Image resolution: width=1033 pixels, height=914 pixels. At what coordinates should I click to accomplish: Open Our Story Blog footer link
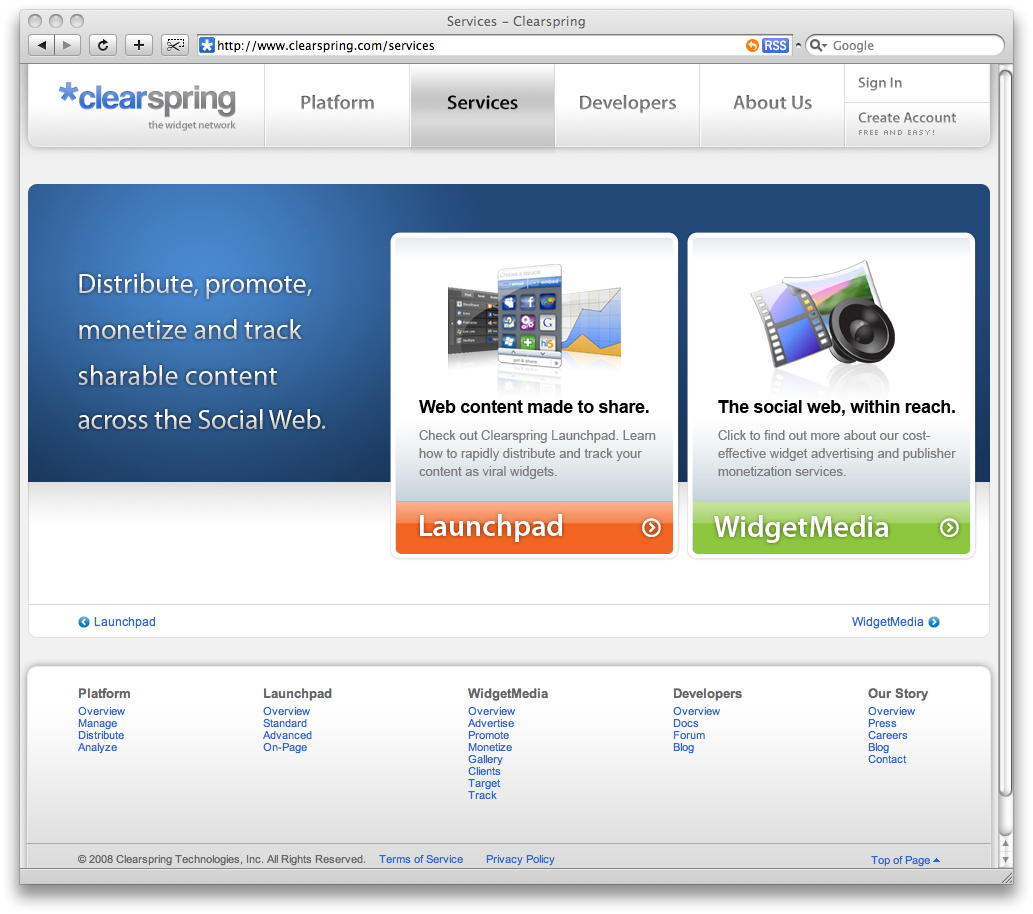(x=878, y=747)
